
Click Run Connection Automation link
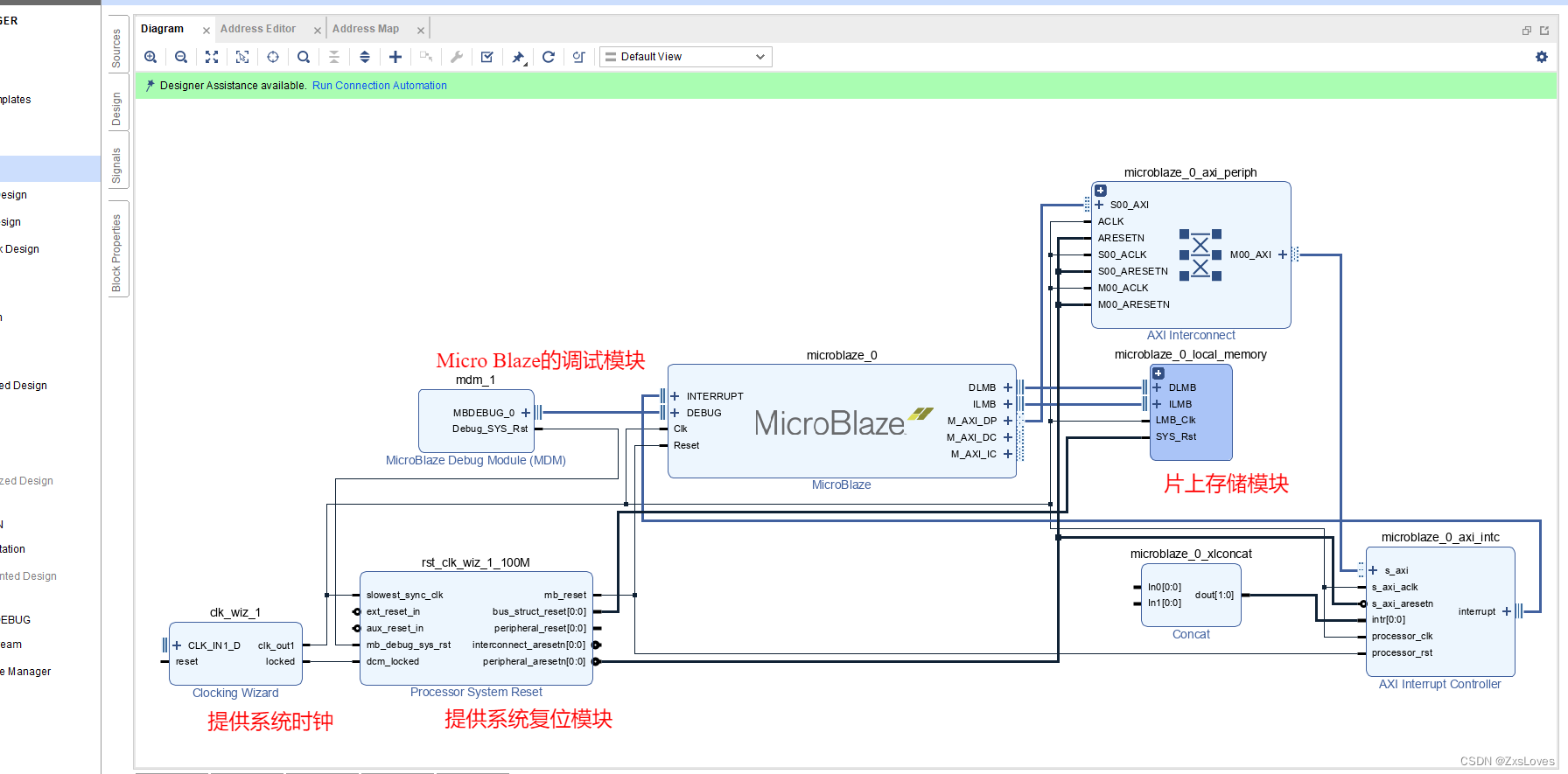point(380,86)
